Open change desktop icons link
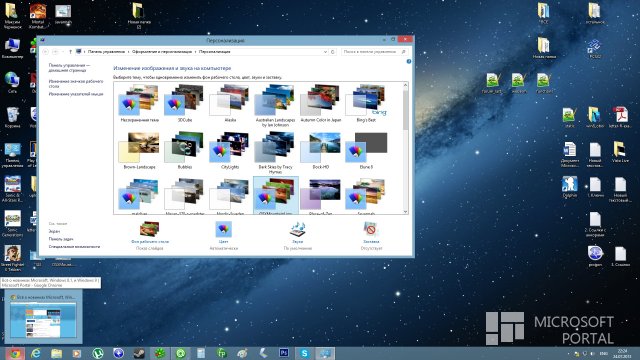 click(76, 84)
